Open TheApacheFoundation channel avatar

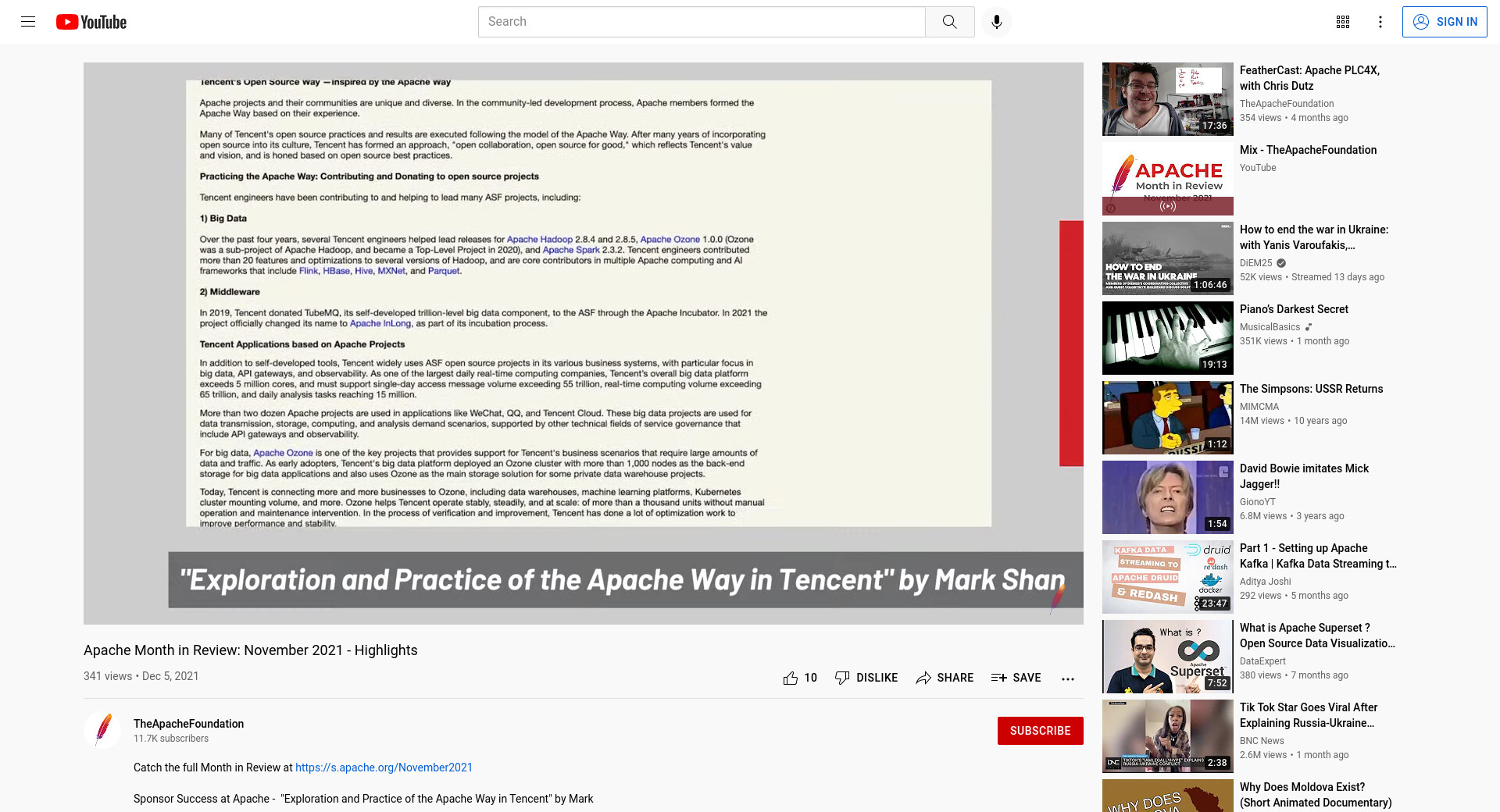coord(102,730)
